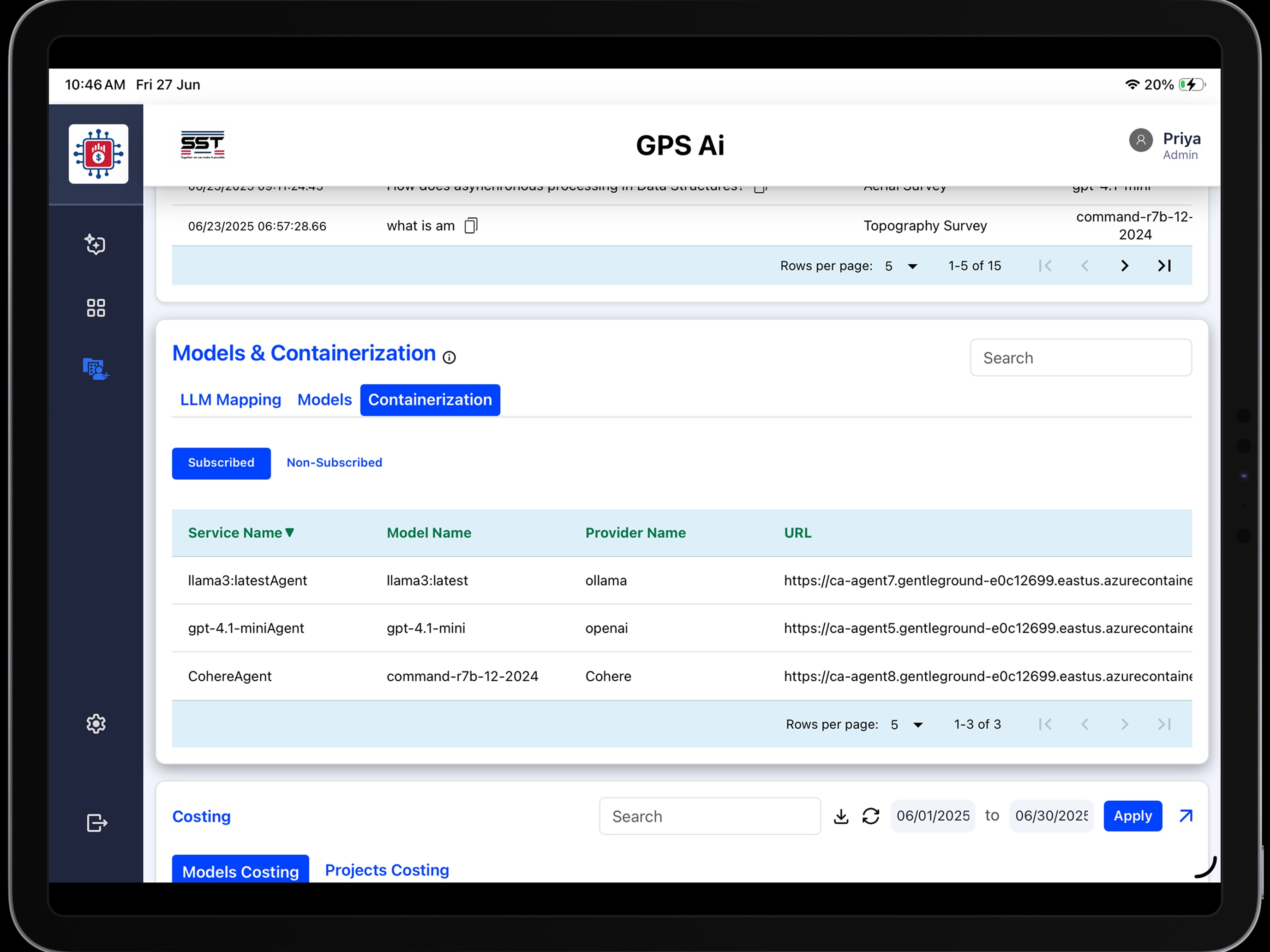Open the containerization table rows-per-page dropdown
The image size is (1270, 952).
pos(907,724)
